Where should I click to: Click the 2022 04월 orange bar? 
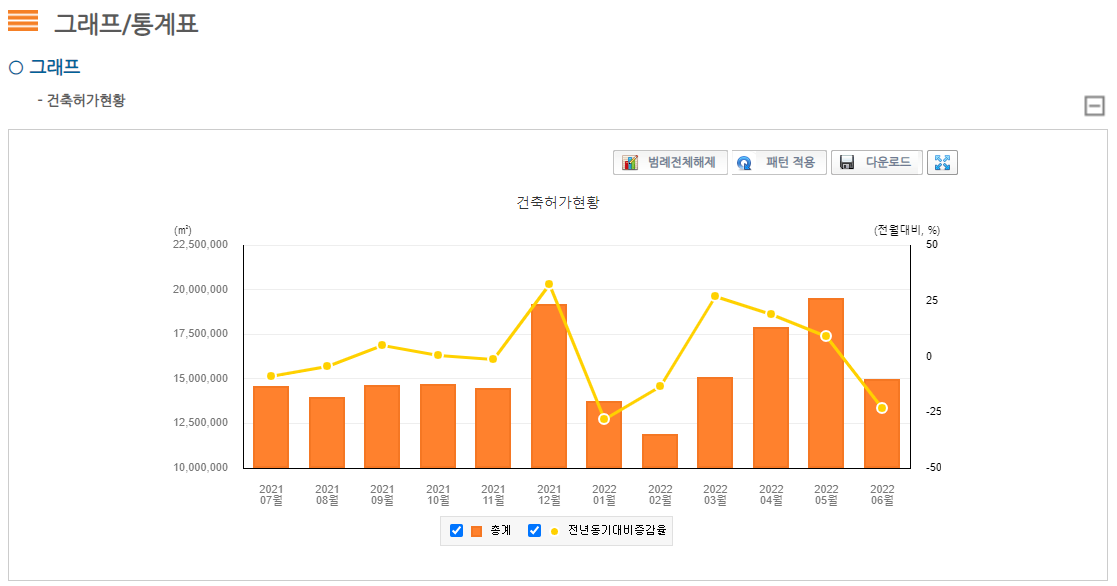coord(771,397)
